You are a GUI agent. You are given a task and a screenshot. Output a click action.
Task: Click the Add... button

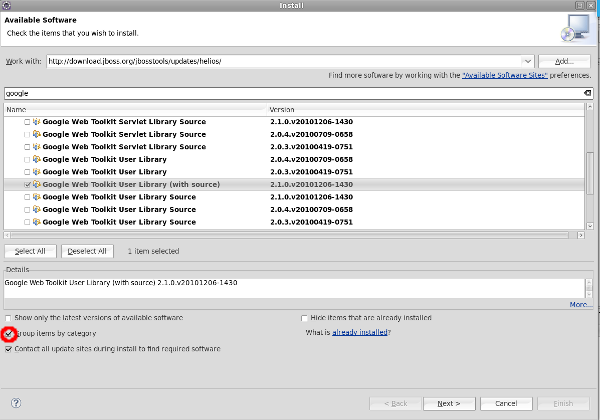(x=564, y=61)
